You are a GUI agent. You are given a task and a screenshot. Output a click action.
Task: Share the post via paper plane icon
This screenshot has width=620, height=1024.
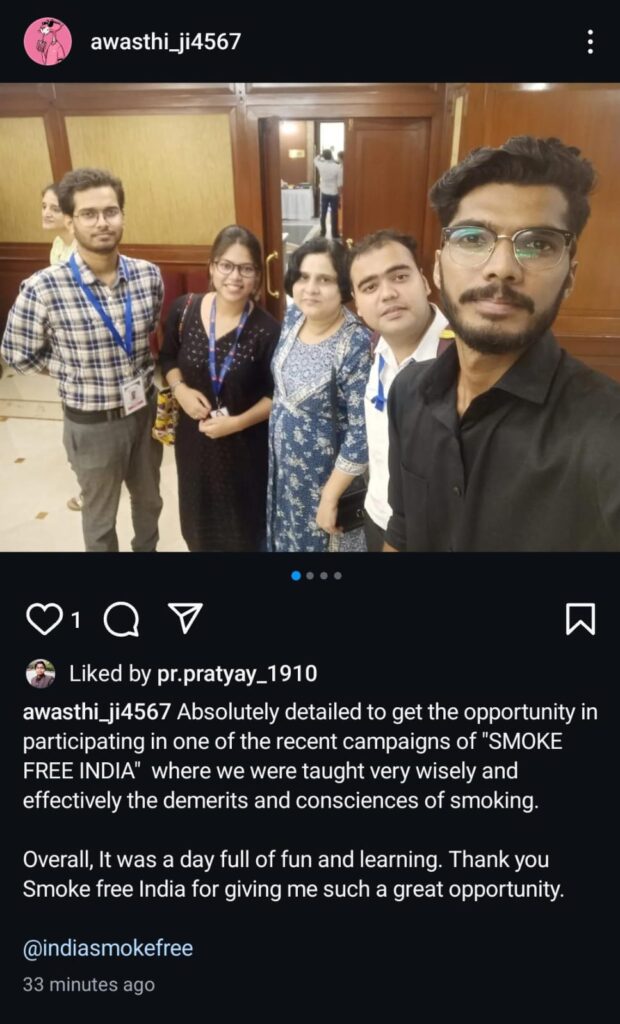pyautogui.click(x=186, y=618)
